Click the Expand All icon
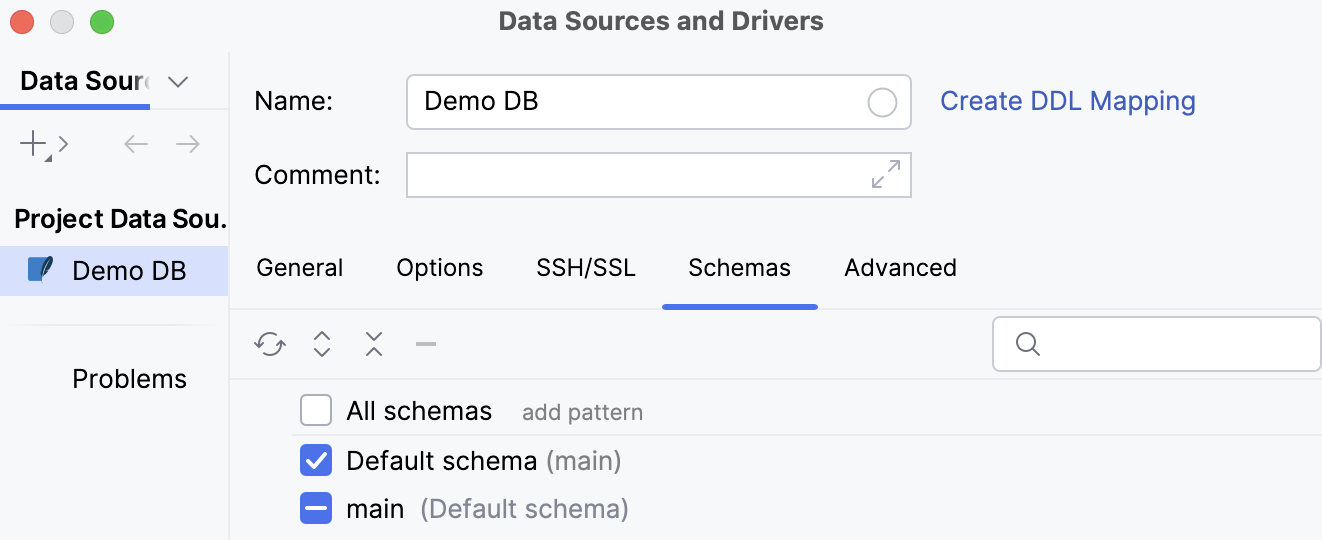The image size is (1322, 540). (322, 345)
